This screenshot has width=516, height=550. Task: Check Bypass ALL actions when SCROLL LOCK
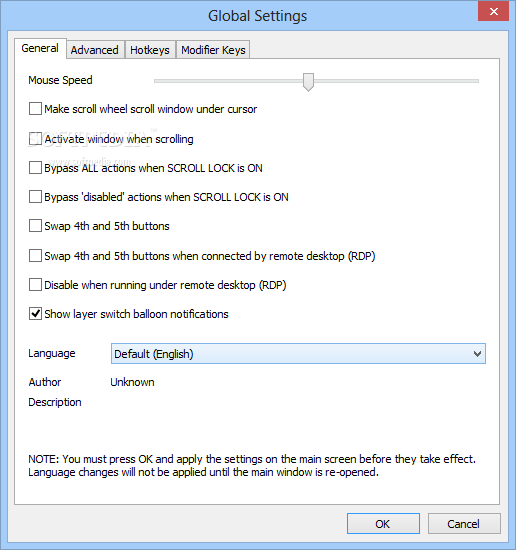tap(35, 168)
